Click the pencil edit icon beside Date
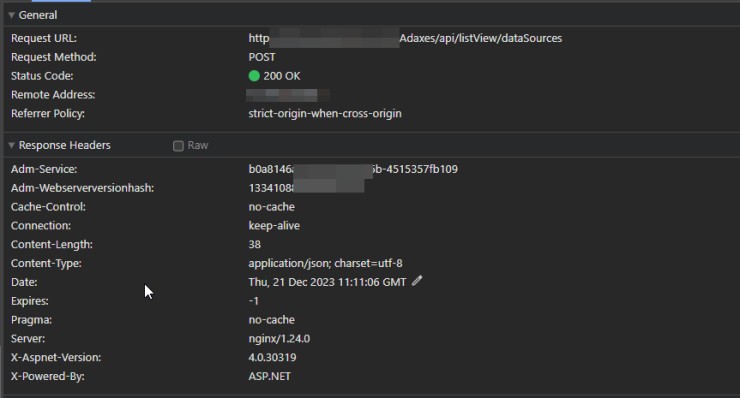740x398 pixels. 417,281
